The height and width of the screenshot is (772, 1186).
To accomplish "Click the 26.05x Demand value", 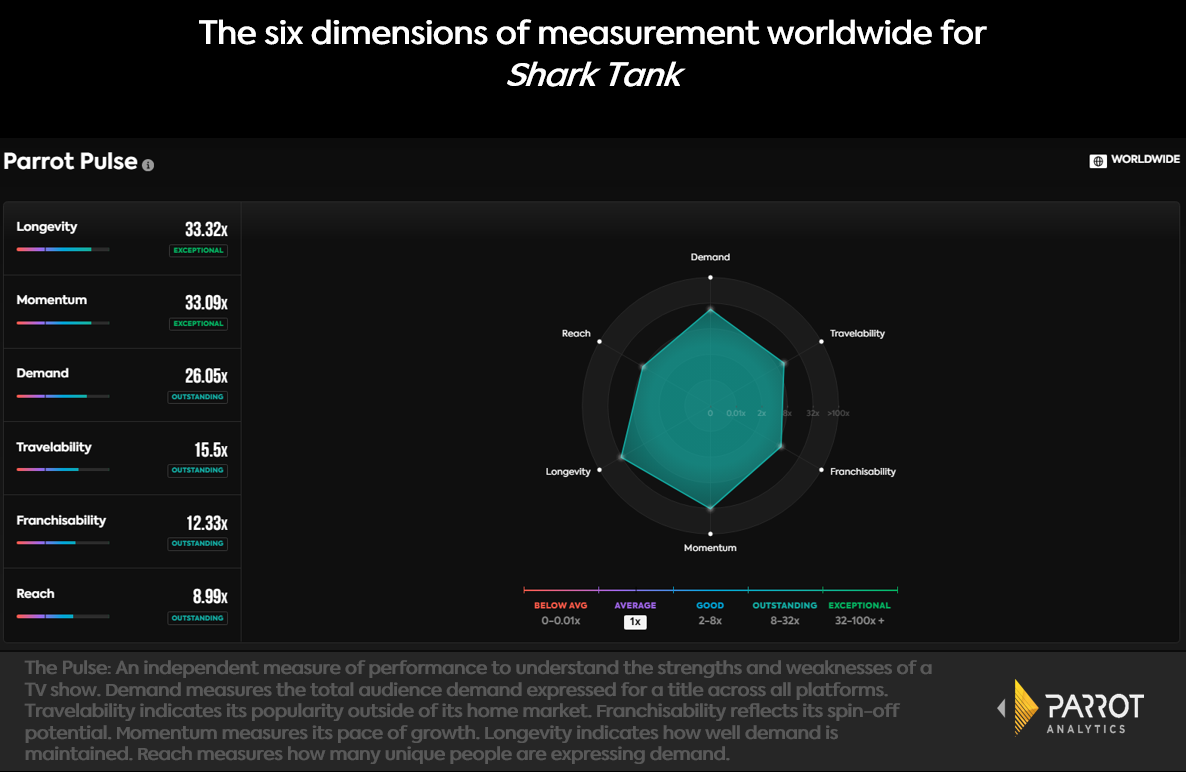I will [206, 376].
